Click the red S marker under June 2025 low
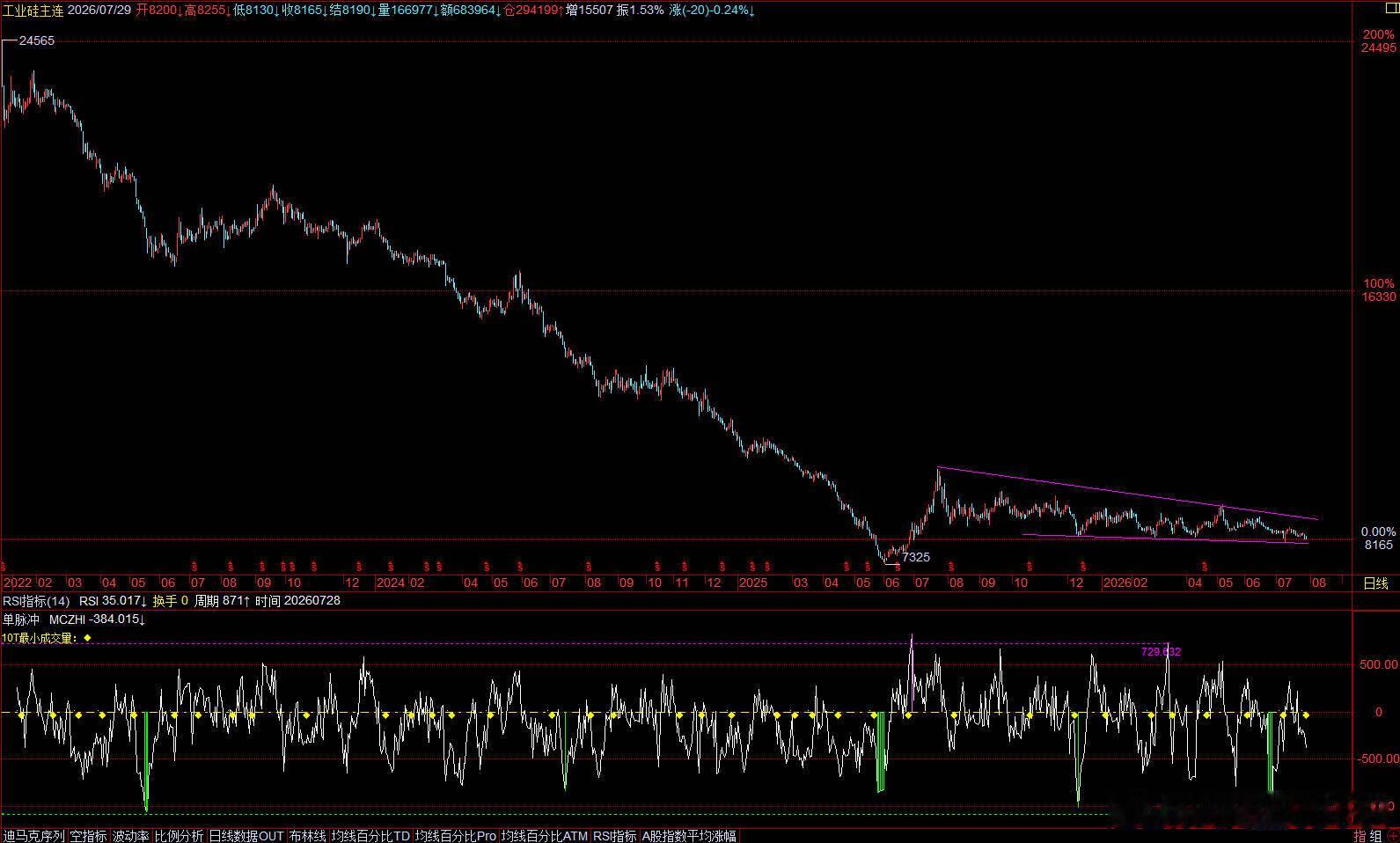This screenshot has height=843, width=1400. coord(897,566)
